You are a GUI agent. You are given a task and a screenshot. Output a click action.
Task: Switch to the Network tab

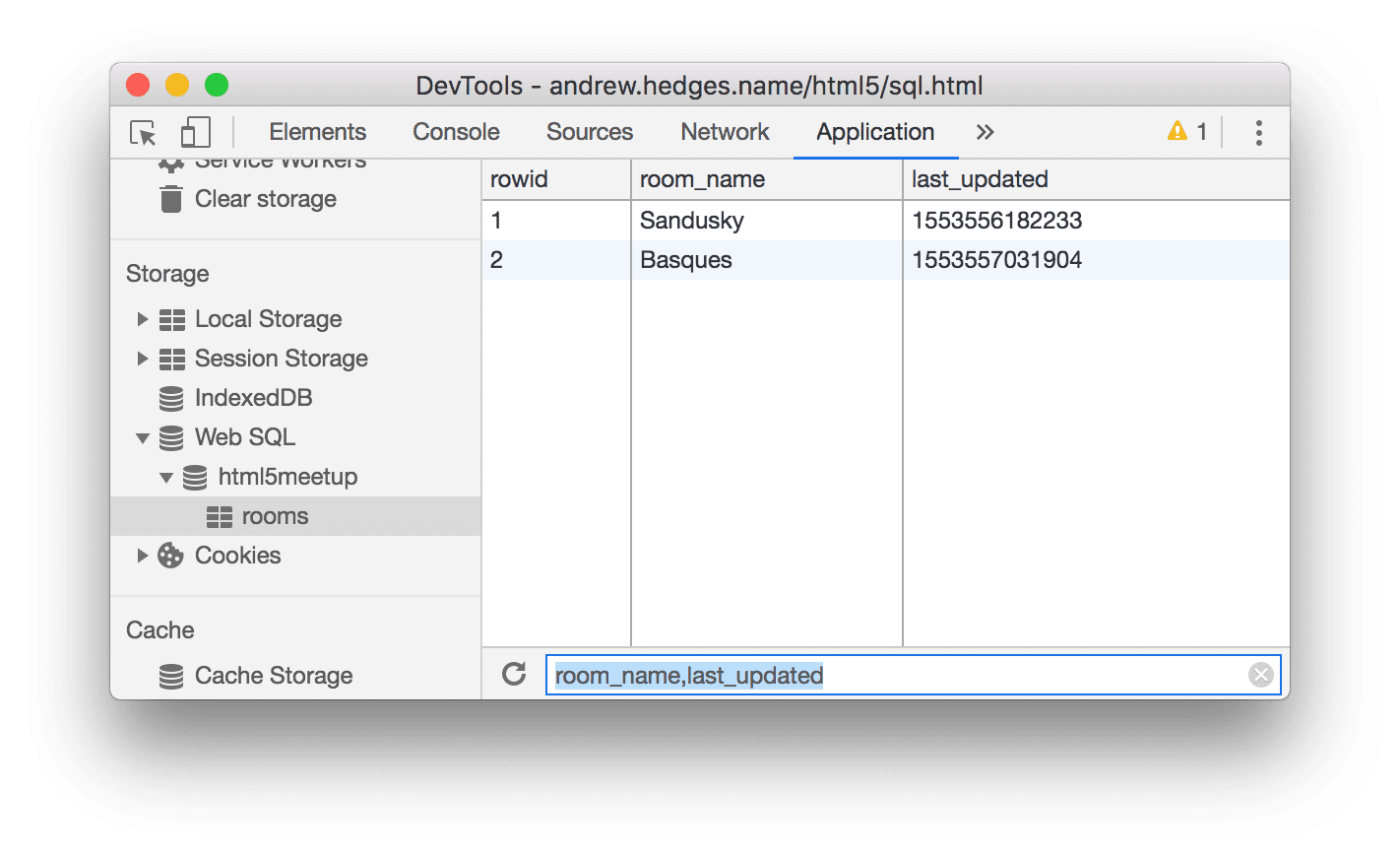[x=725, y=131]
